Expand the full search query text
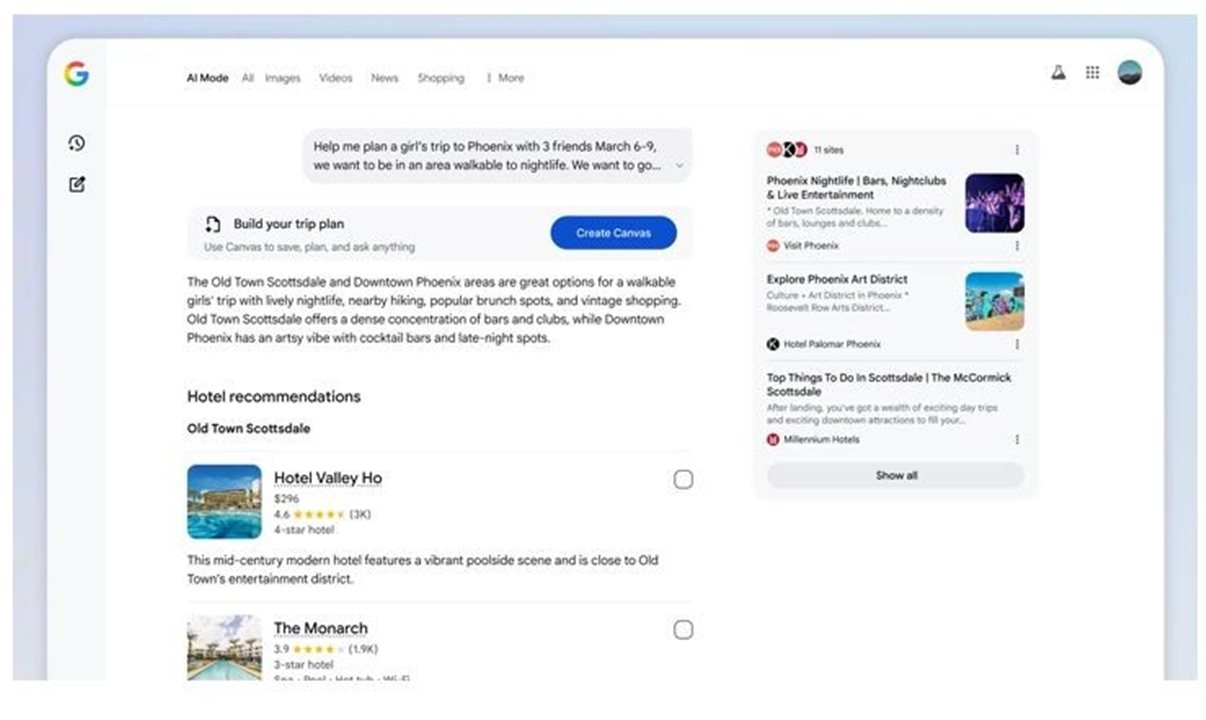Image resolution: width=1206 pixels, height=720 pixels. tap(679, 165)
